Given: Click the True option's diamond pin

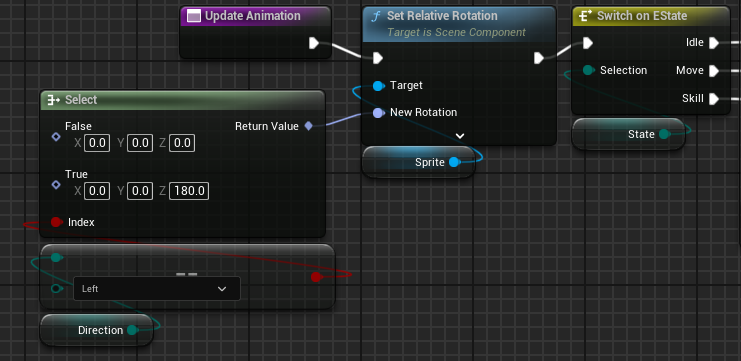Looking at the screenshot, I should (x=56, y=184).
